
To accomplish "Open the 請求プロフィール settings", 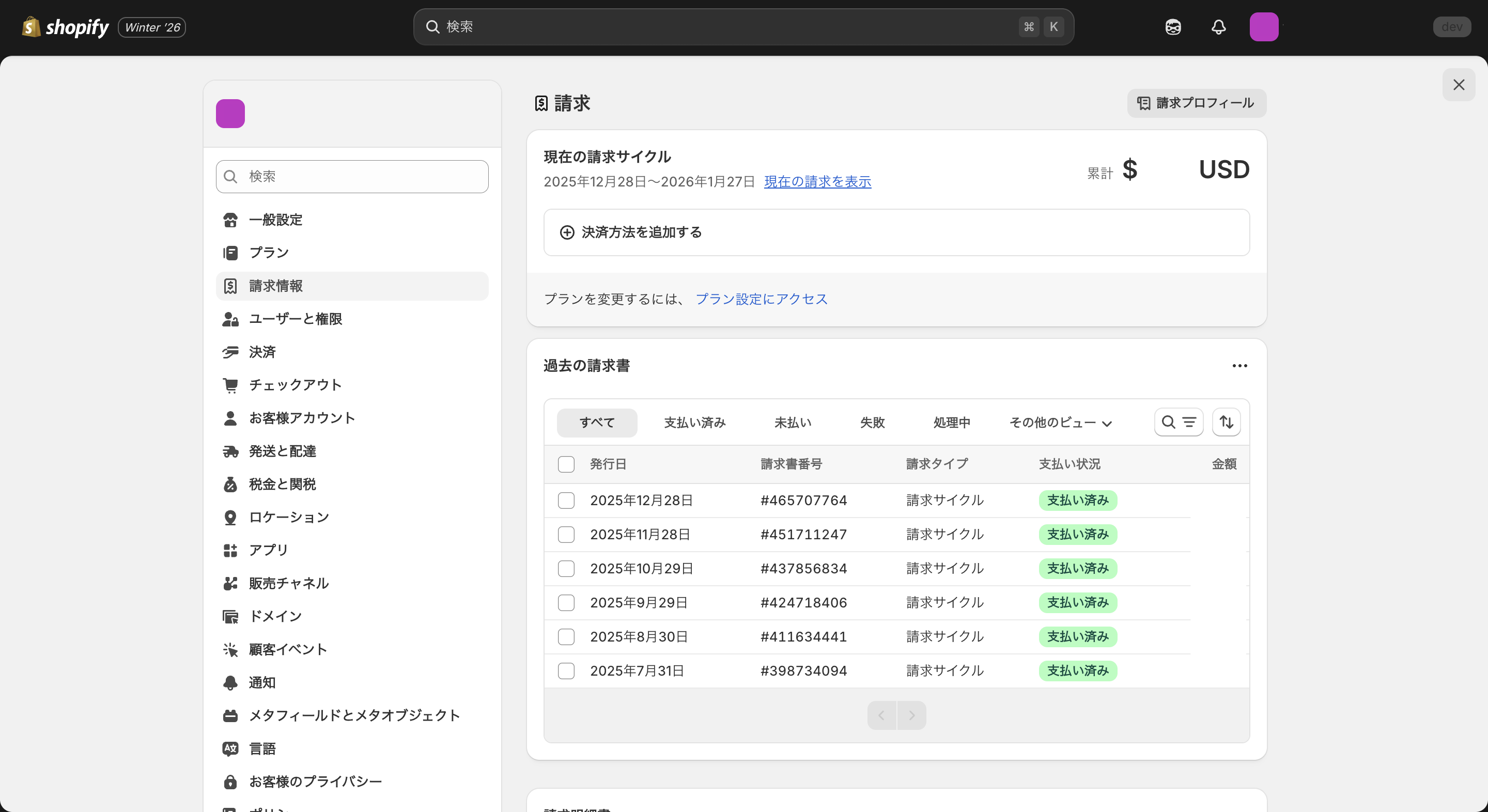I will [1196, 103].
